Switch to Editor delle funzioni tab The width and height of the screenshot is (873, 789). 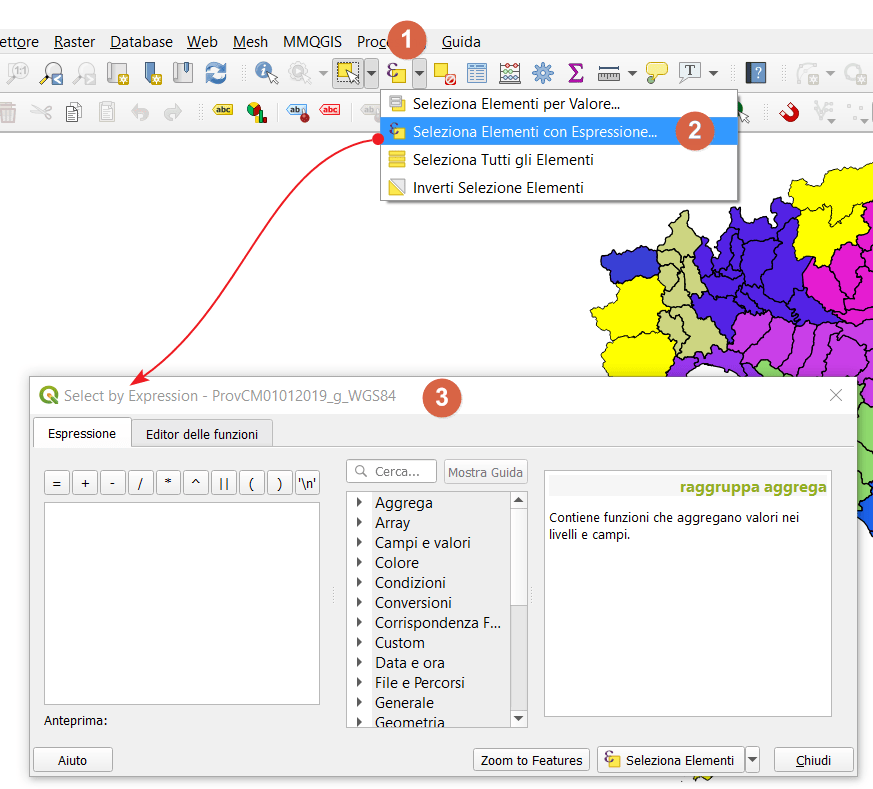click(202, 434)
